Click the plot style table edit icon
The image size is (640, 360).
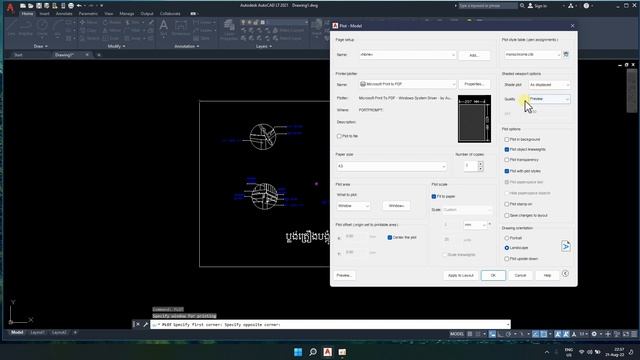pos(566,54)
